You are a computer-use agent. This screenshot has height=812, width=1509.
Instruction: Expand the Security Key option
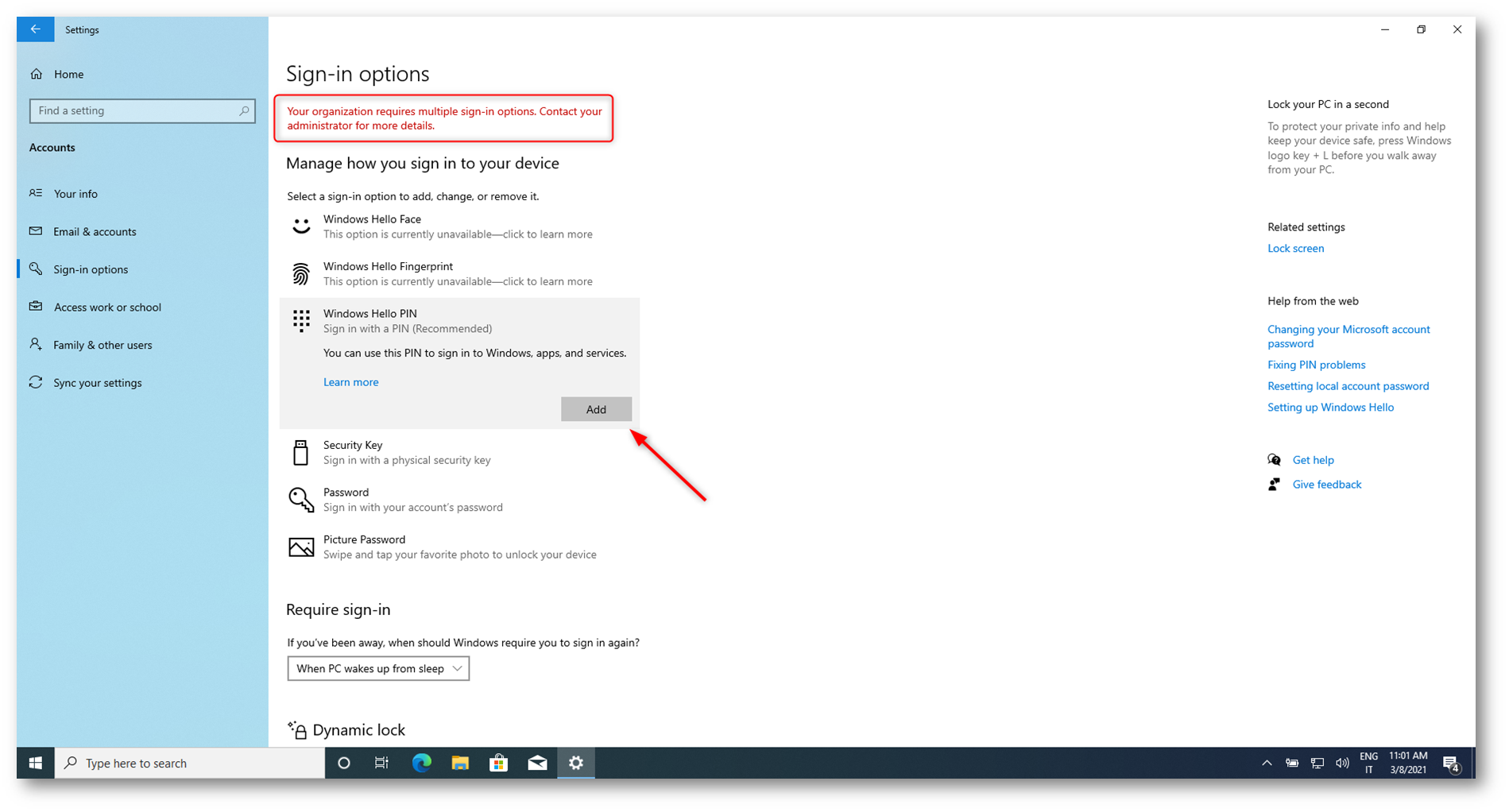(460, 452)
